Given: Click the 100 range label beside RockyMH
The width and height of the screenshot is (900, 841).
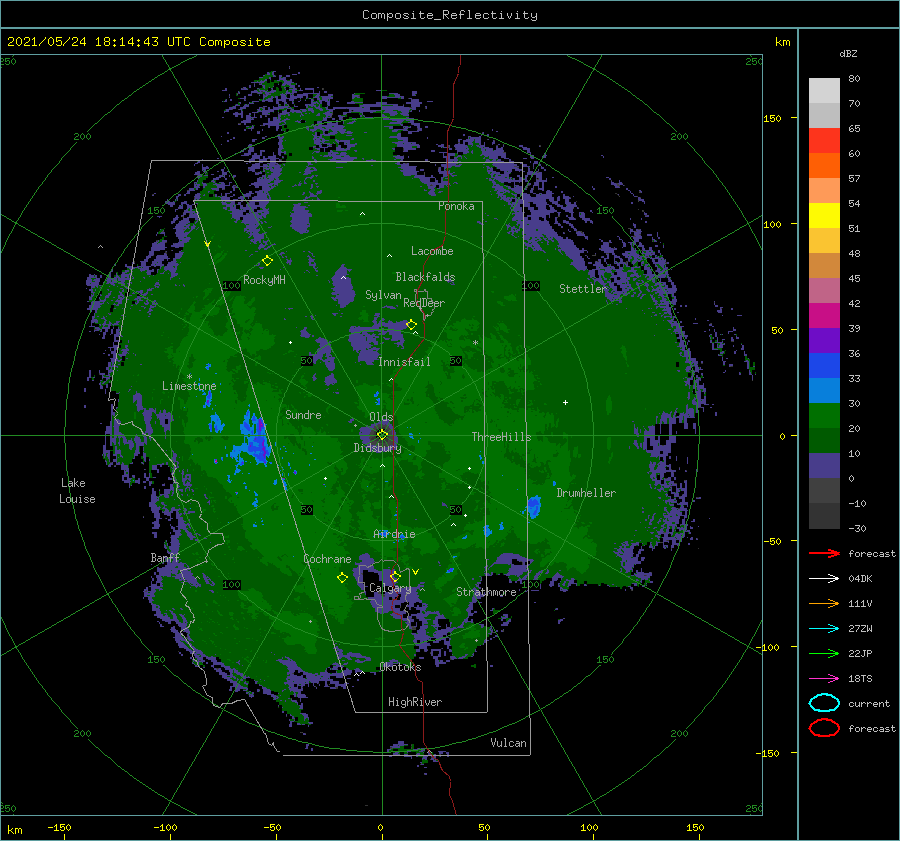Looking at the screenshot, I should [x=231, y=286].
